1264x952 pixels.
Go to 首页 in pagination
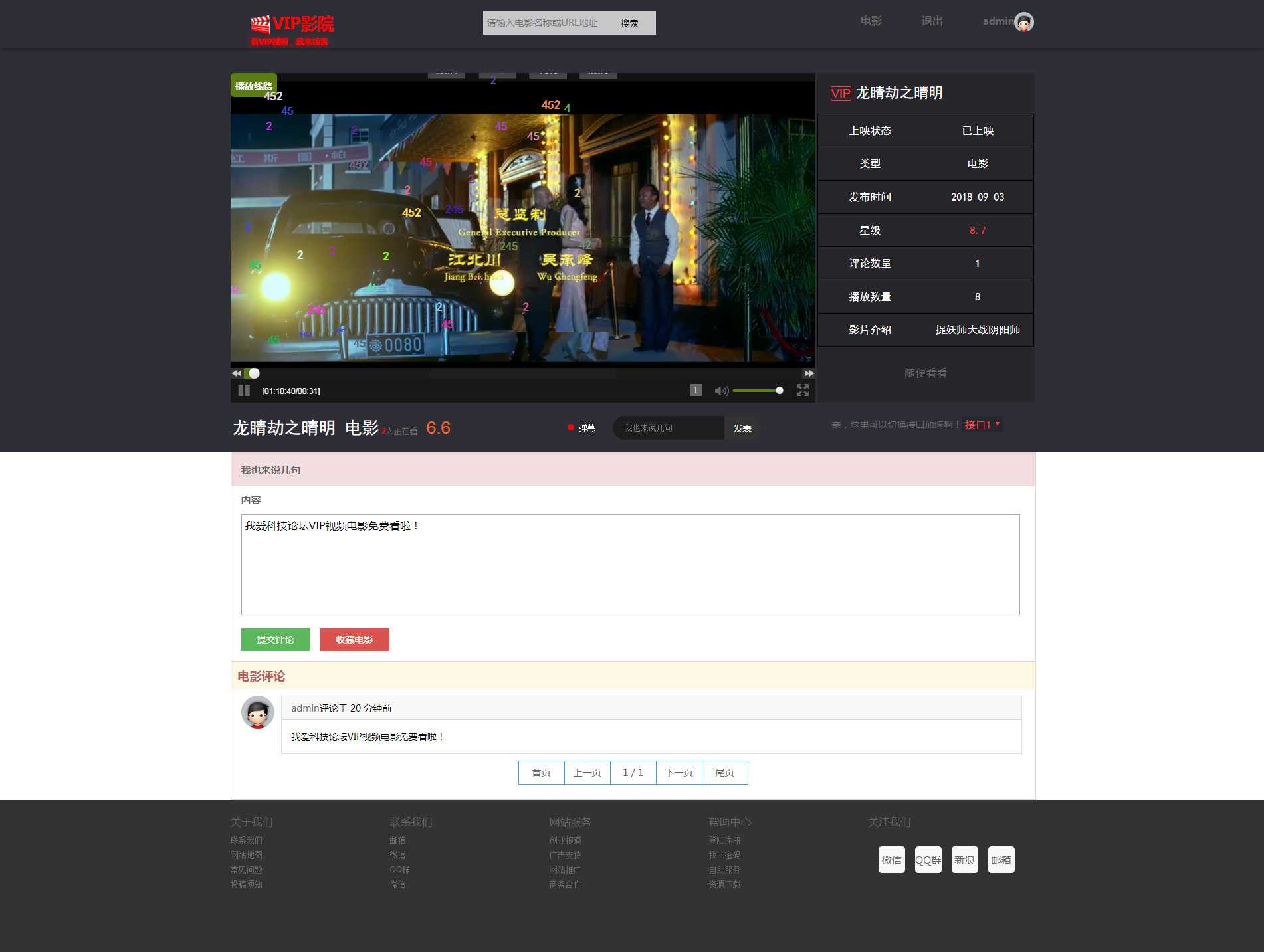(541, 773)
